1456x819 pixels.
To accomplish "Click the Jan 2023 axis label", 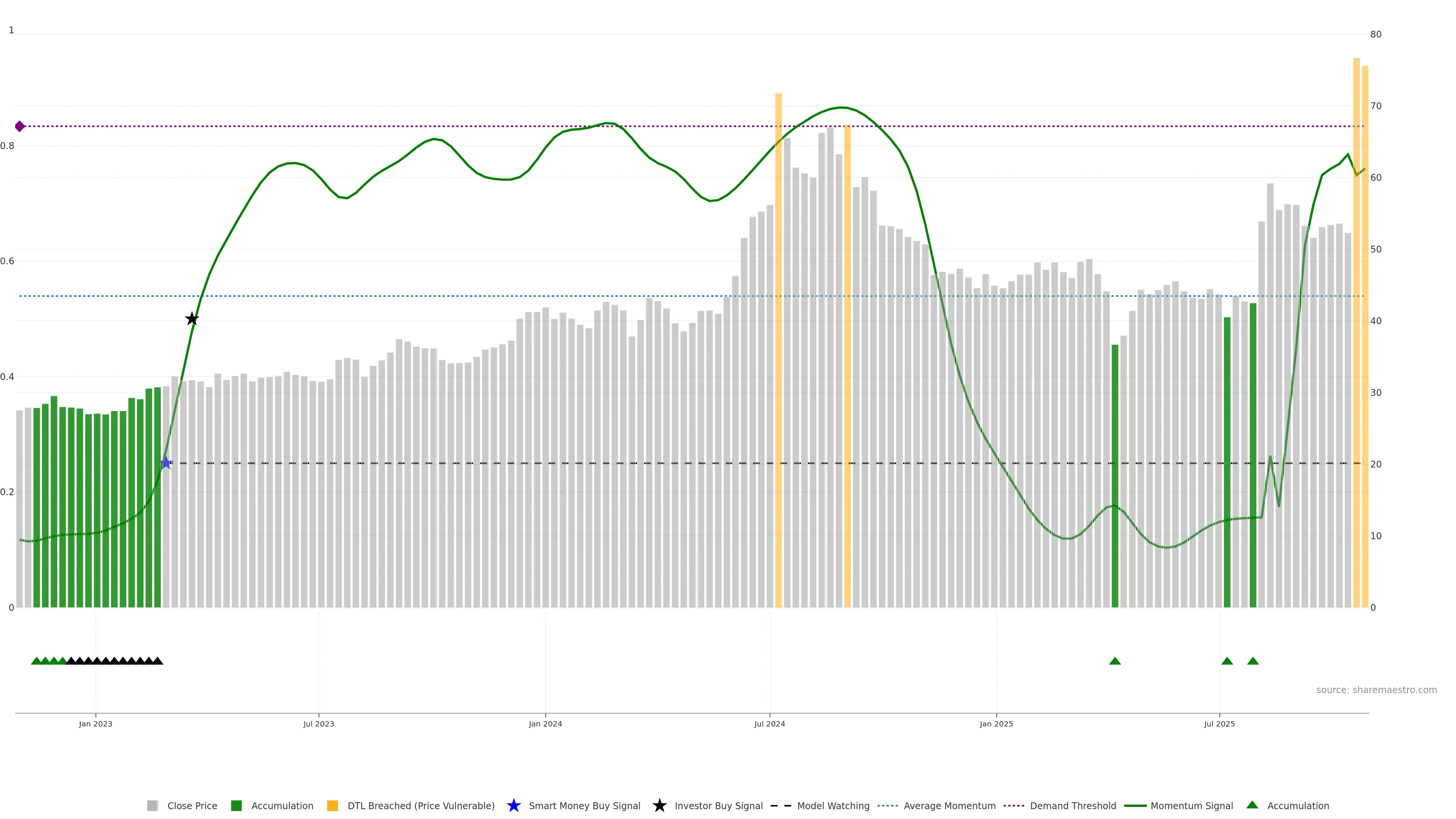I will pos(96,723).
